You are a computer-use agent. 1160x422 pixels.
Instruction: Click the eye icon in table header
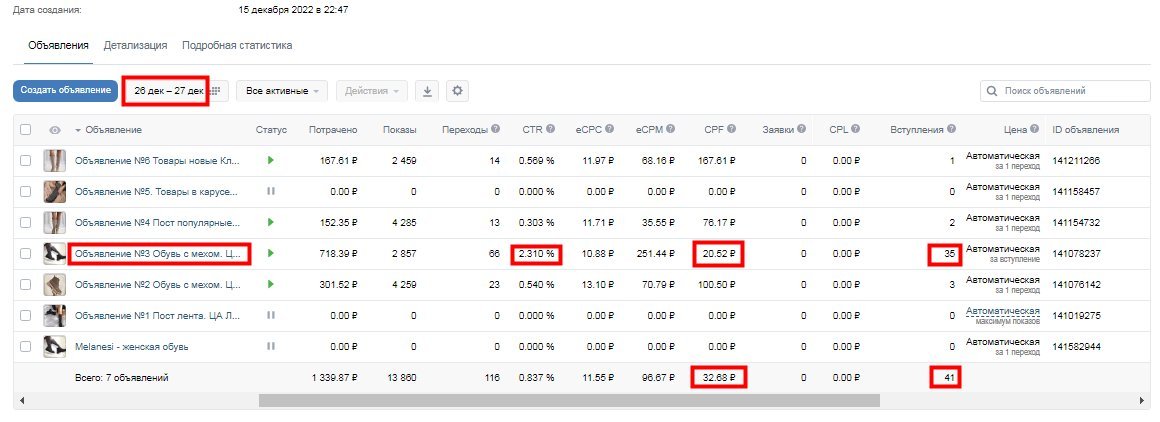55,130
